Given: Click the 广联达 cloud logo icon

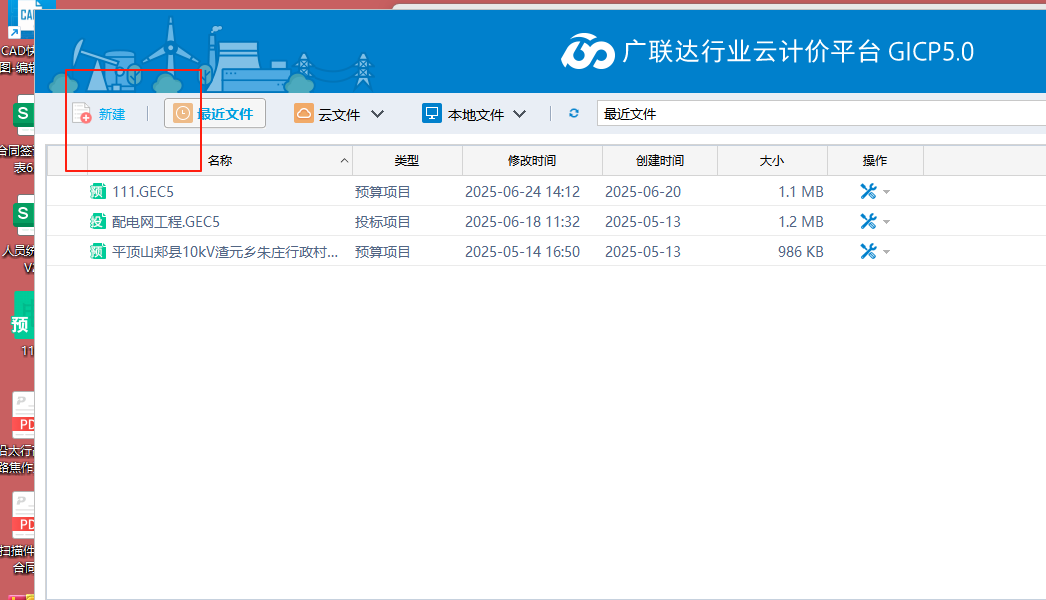Looking at the screenshot, I should tap(588, 51).
